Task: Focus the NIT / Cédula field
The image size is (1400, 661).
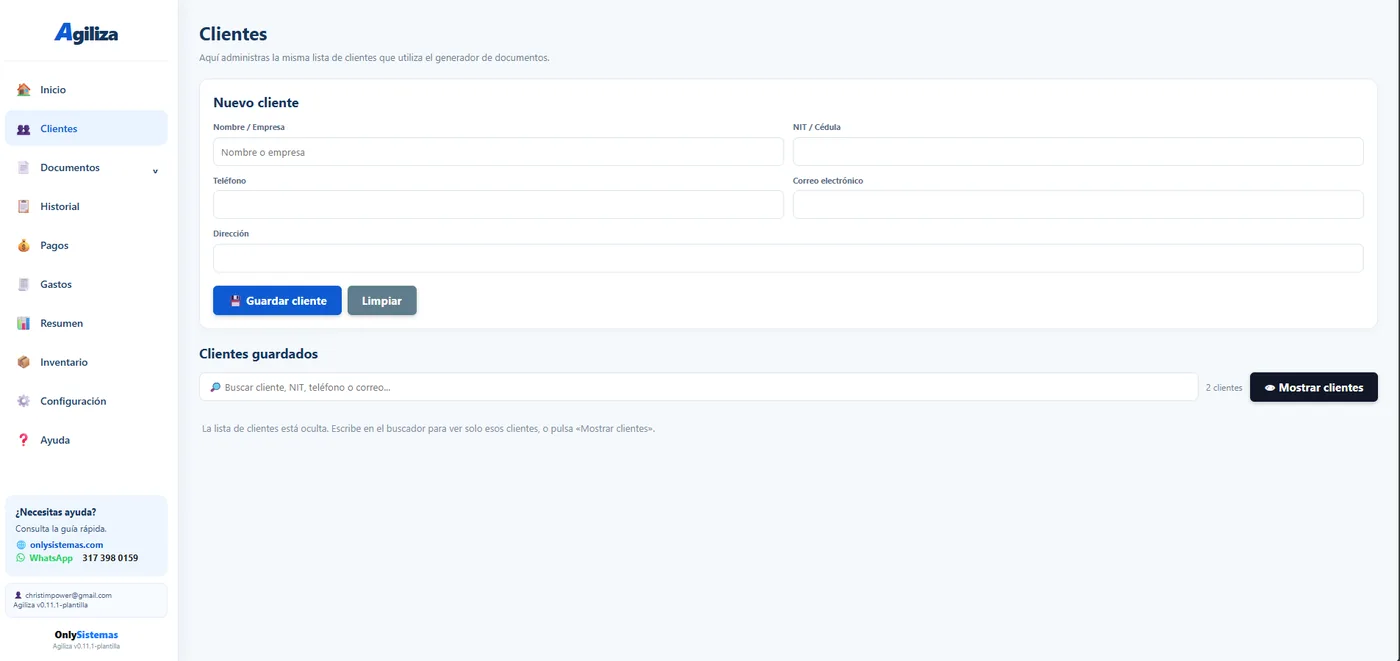Action: point(1078,152)
